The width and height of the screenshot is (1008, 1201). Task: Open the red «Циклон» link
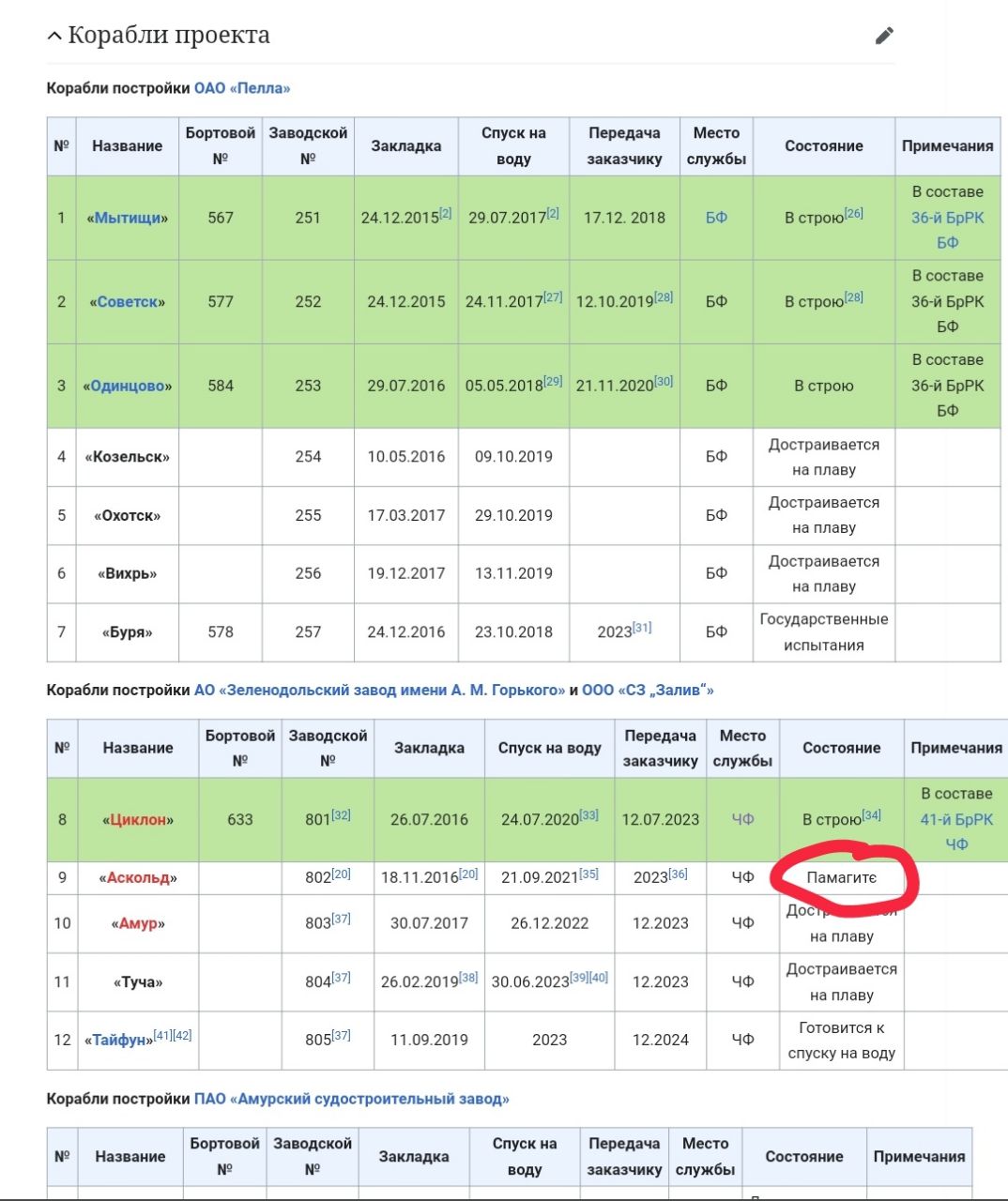click(x=138, y=819)
